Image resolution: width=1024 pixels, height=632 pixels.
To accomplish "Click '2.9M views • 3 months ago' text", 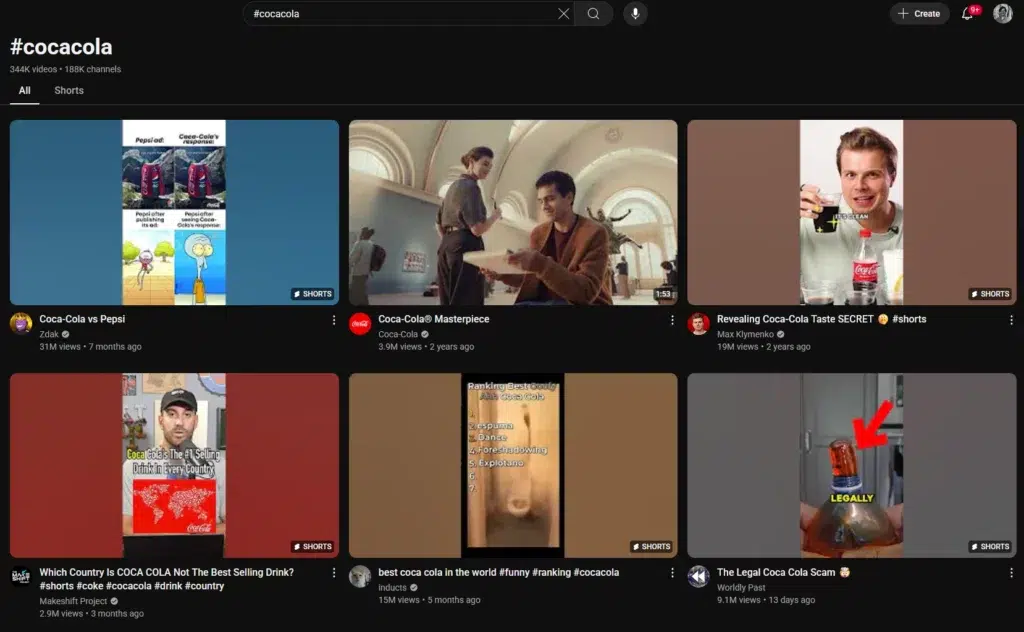I will pos(91,614).
